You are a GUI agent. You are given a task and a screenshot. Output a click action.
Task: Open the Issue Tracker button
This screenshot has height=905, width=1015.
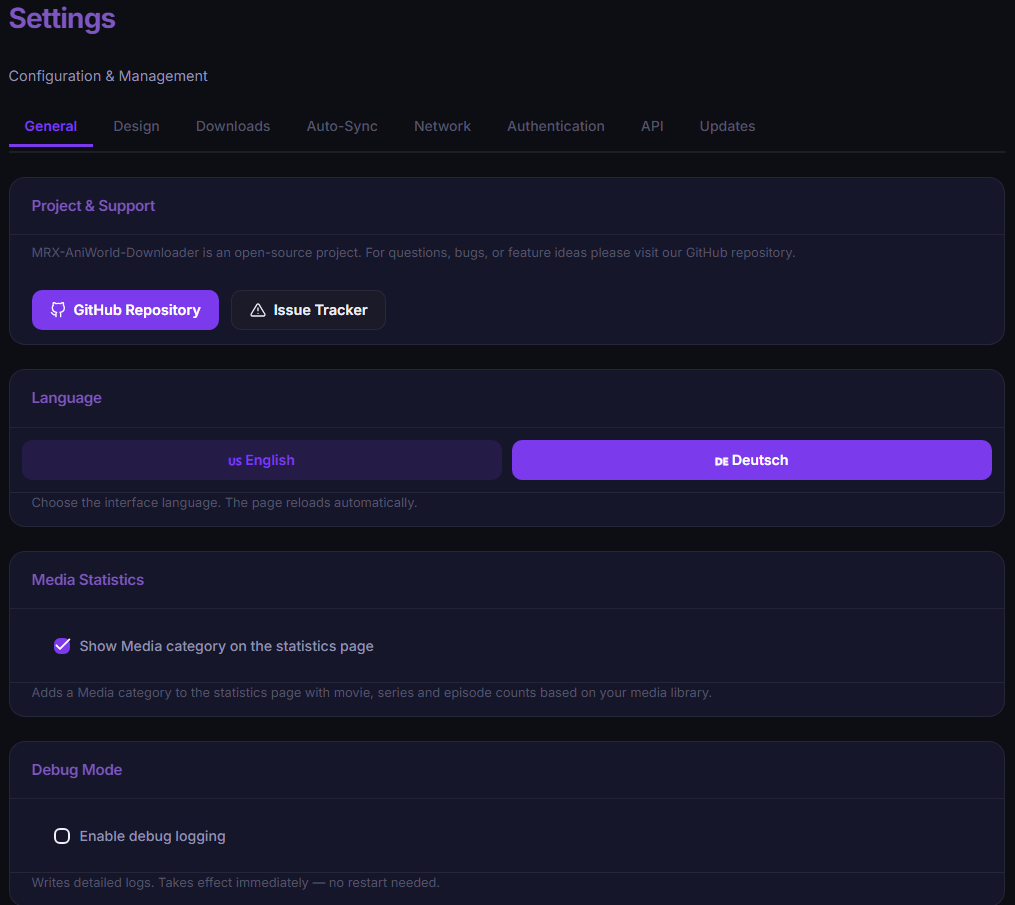308,310
